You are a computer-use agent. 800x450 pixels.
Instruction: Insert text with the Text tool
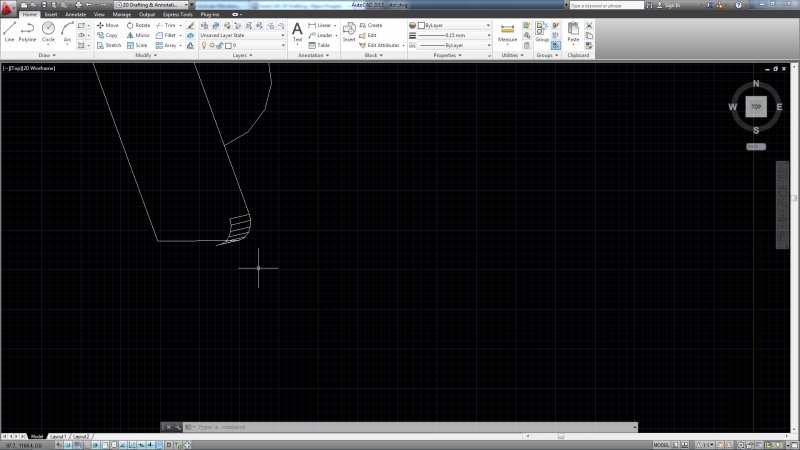(x=297, y=32)
